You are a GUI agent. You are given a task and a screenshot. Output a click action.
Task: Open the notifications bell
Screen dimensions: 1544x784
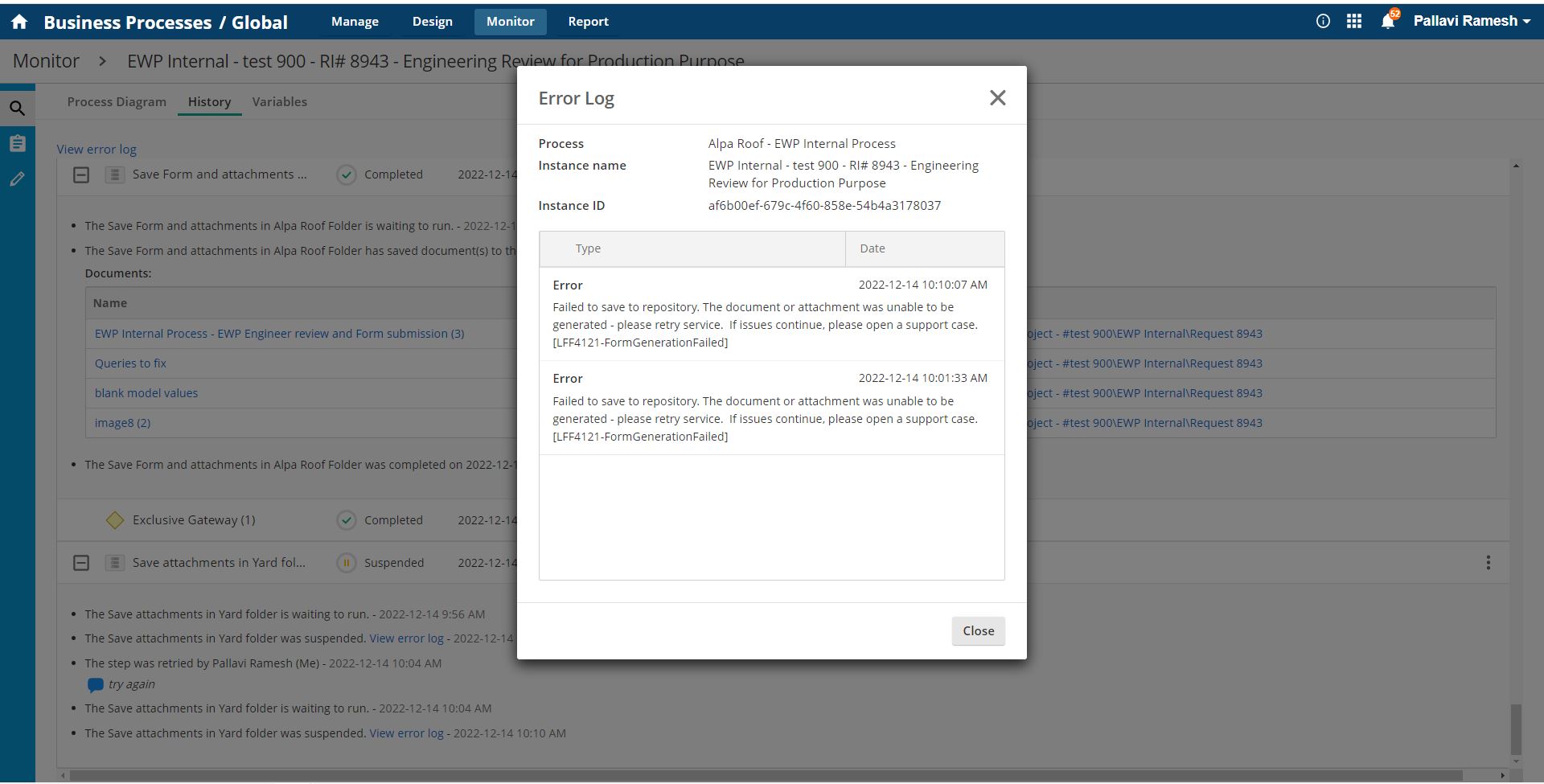click(x=1387, y=22)
